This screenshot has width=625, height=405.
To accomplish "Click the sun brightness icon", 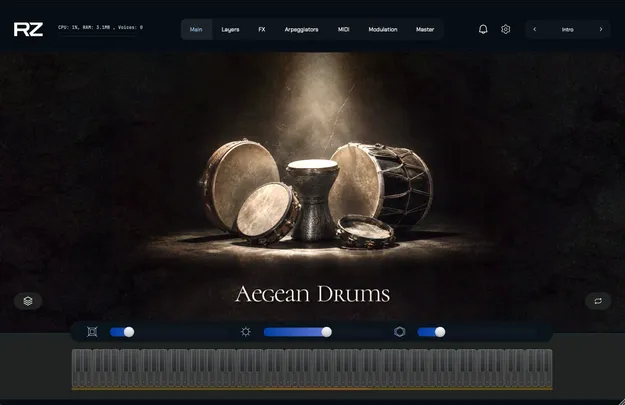I will 246,332.
